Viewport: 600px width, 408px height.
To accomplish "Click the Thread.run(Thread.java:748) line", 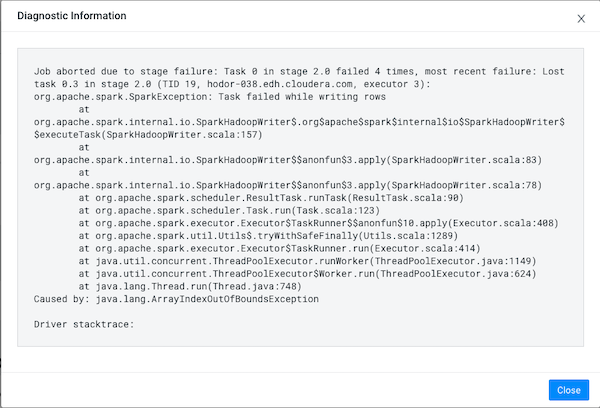I will pos(190,286).
